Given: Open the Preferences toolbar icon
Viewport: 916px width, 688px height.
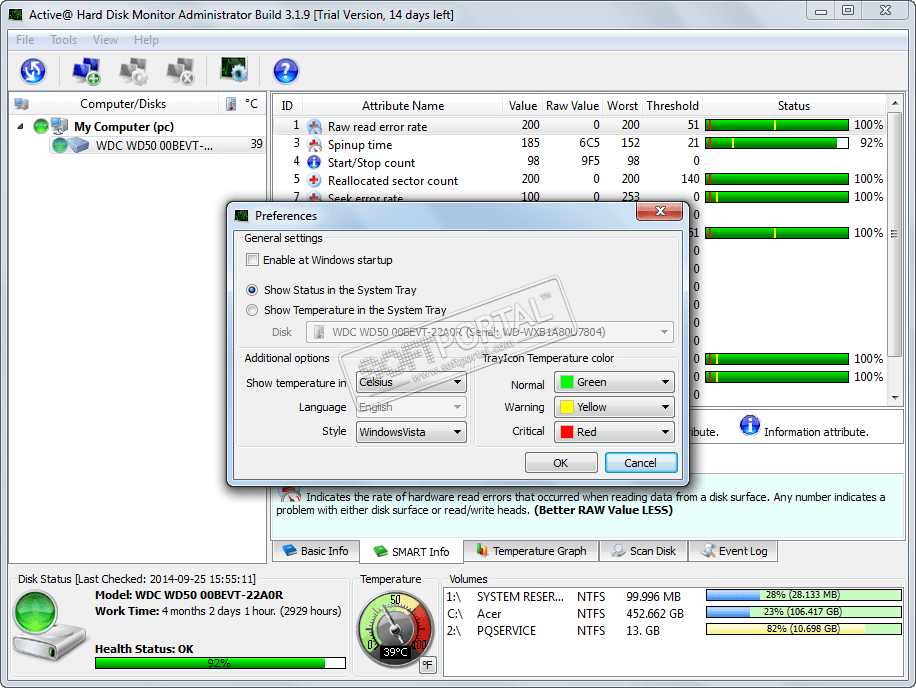Looking at the screenshot, I should 234,70.
